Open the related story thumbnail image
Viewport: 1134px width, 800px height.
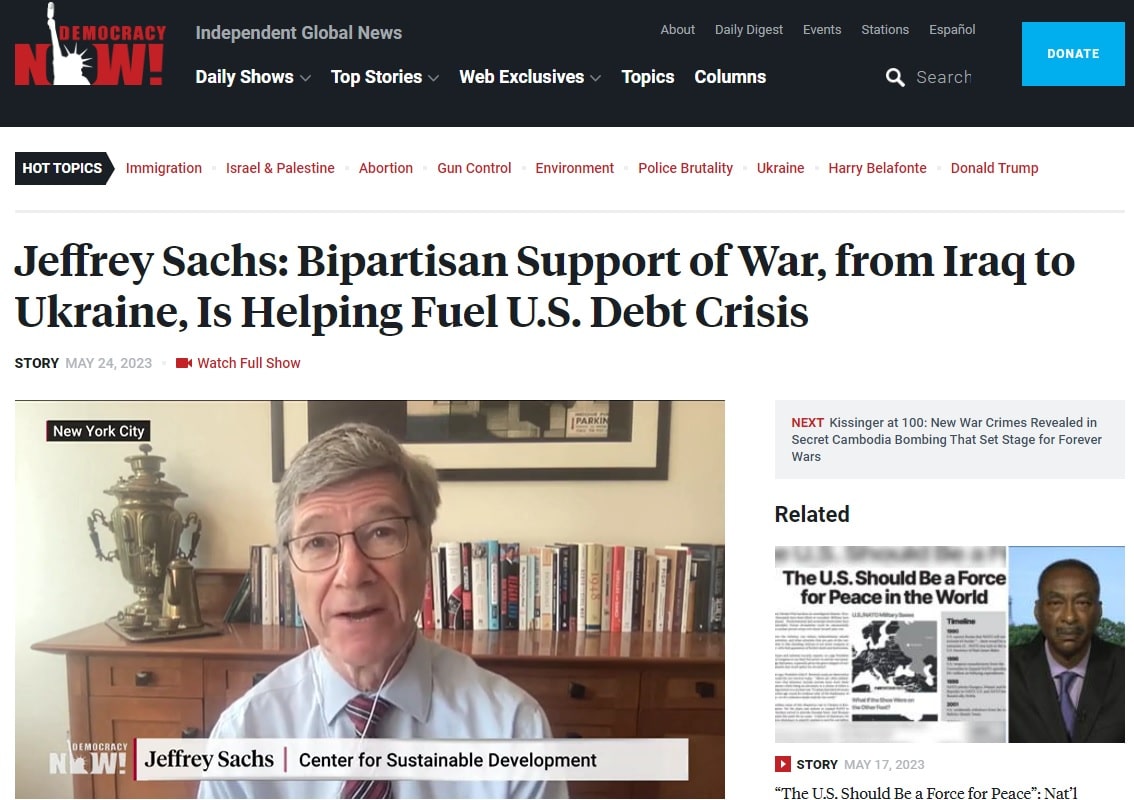tap(950, 644)
